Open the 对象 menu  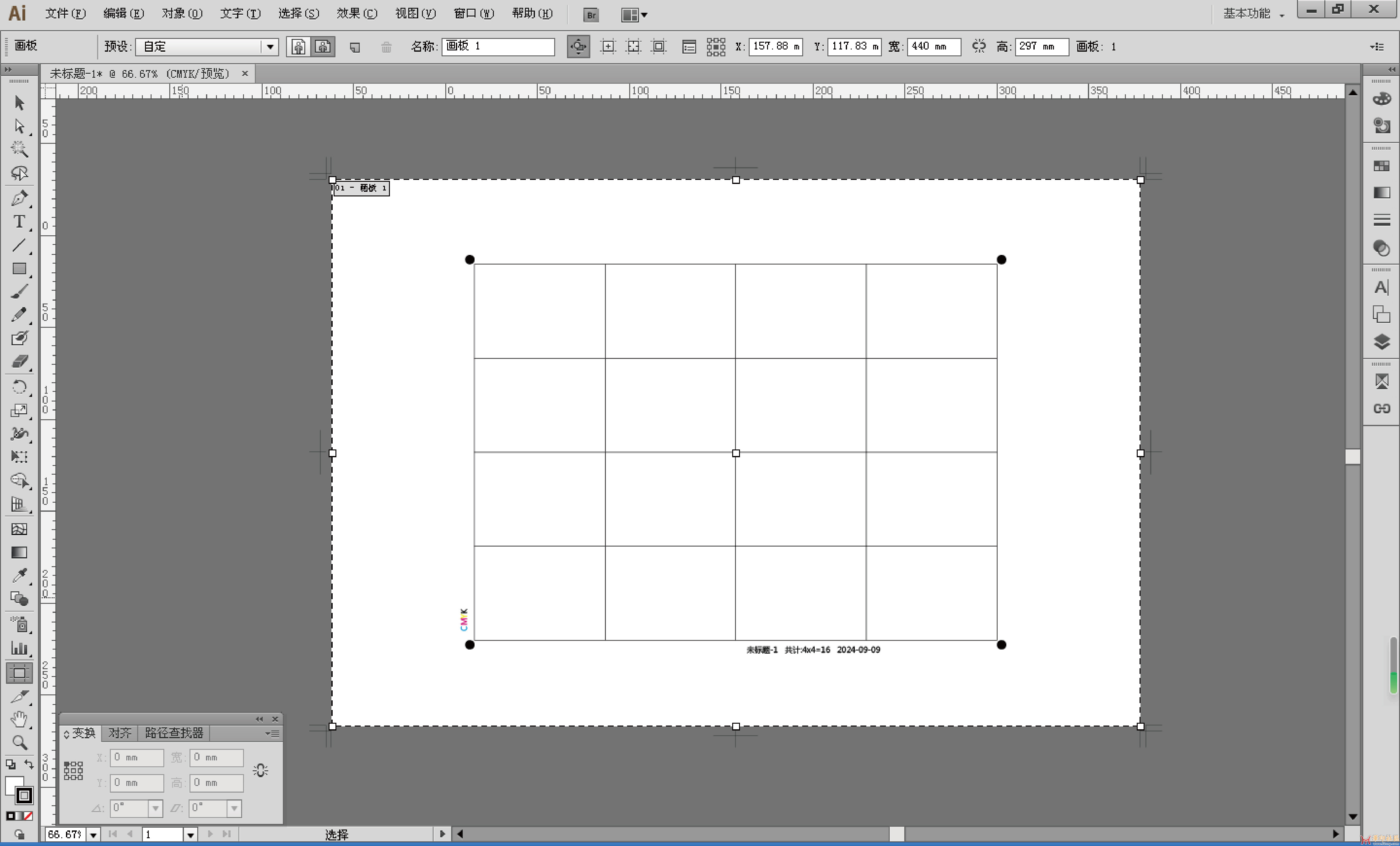pyautogui.click(x=182, y=13)
